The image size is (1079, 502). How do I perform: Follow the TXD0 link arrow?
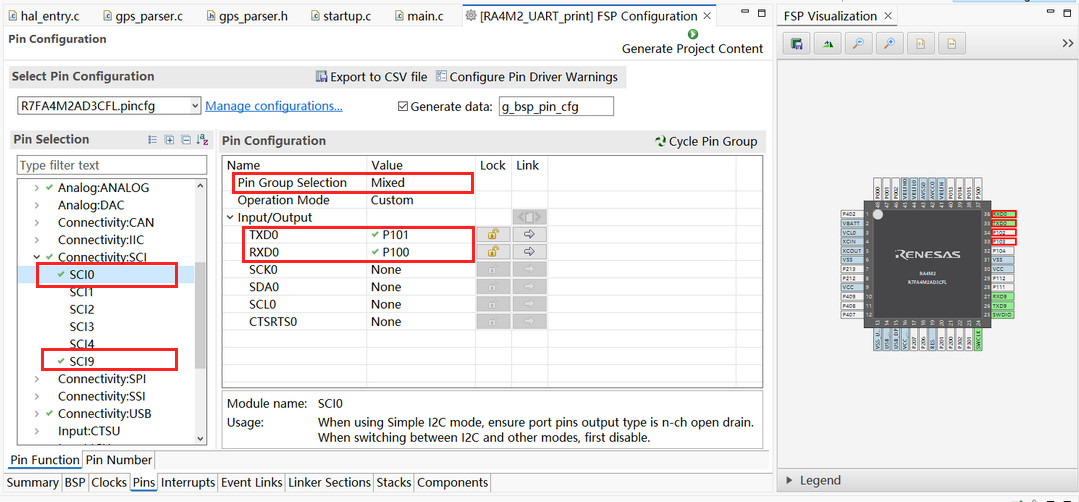529,234
